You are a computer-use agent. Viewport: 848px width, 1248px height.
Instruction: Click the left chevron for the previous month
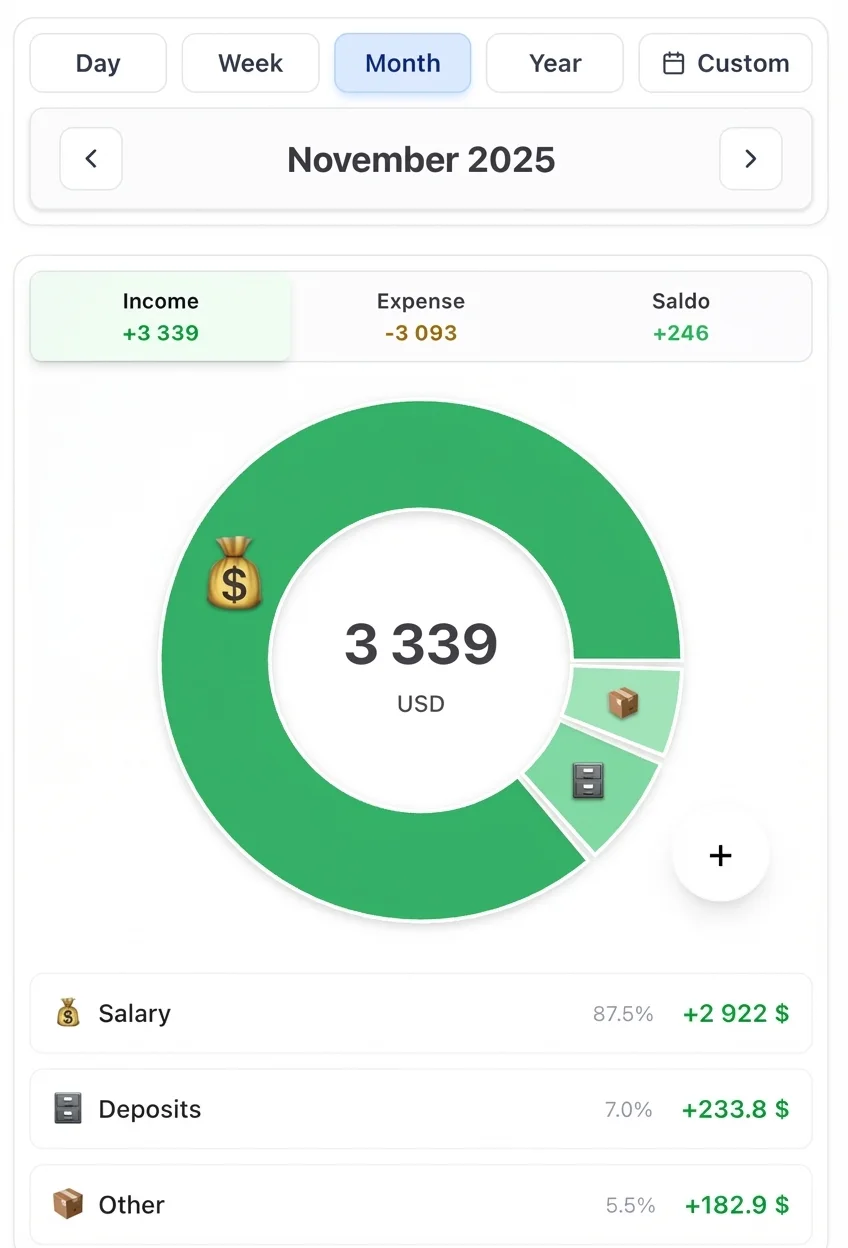click(x=90, y=159)
